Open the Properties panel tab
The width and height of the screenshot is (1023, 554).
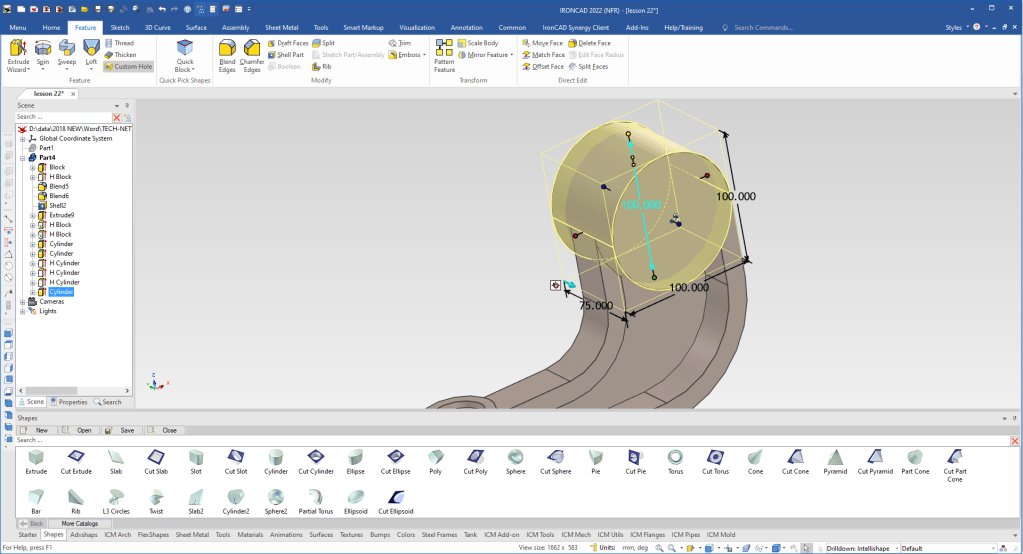point(70,402)
